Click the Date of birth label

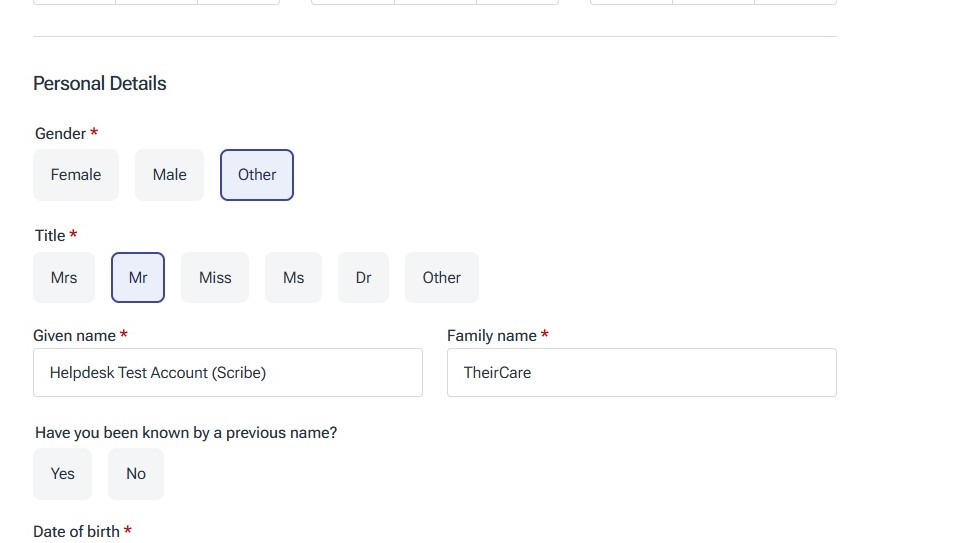[76, 532]
